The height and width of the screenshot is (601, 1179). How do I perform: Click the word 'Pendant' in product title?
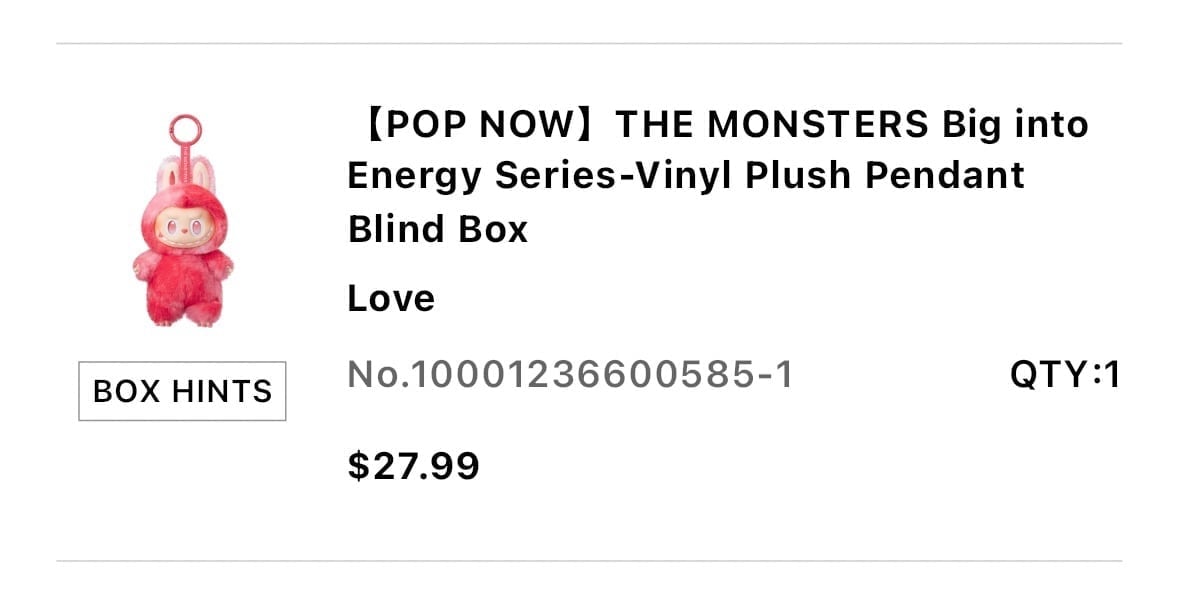click(944, 175)
